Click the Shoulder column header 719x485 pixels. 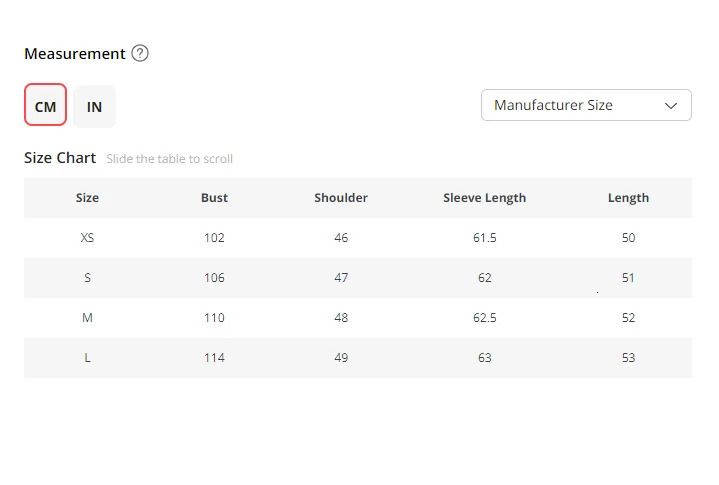(x=341, y=198)
